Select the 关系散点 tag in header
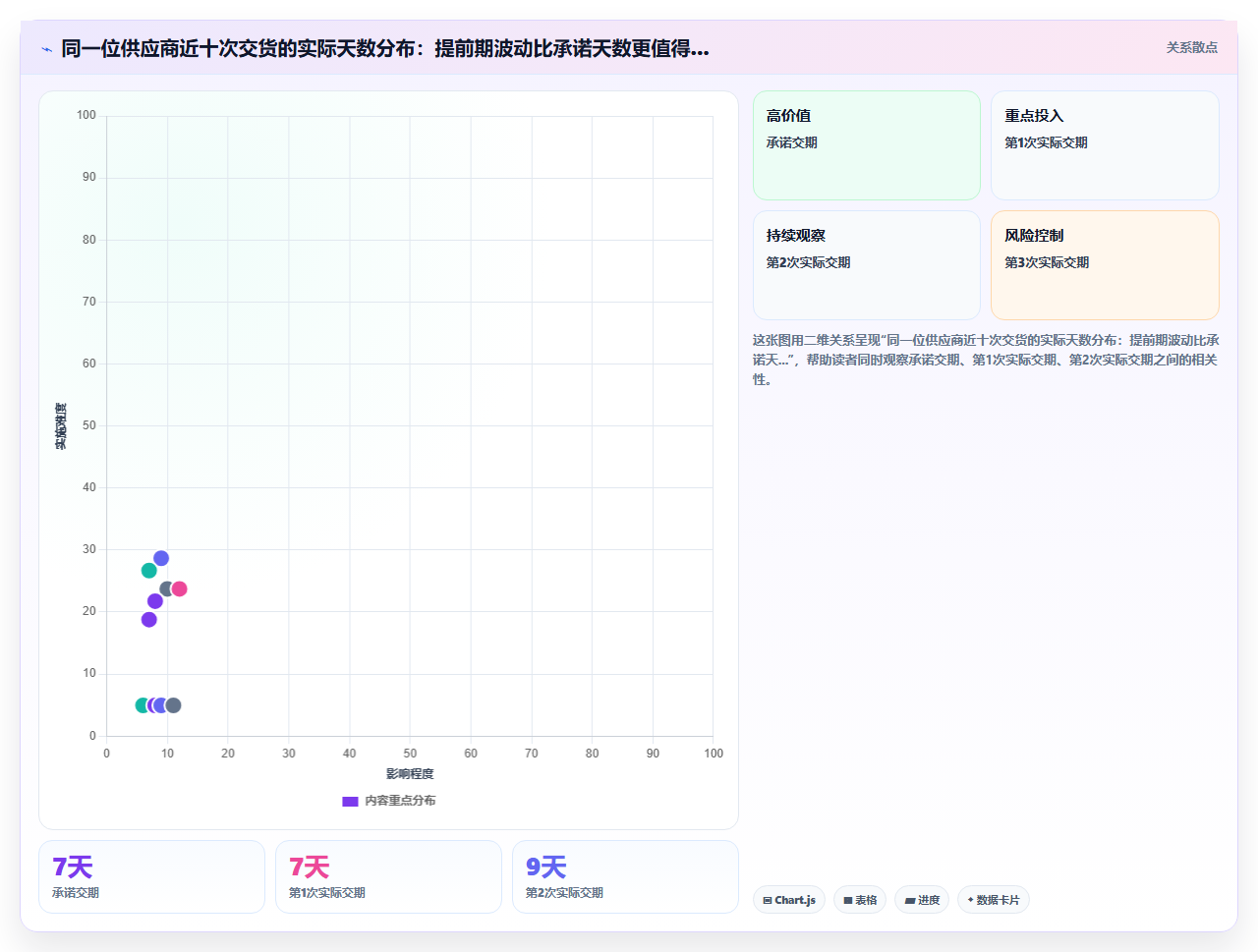1258x952 pixels. point(1192,47)
